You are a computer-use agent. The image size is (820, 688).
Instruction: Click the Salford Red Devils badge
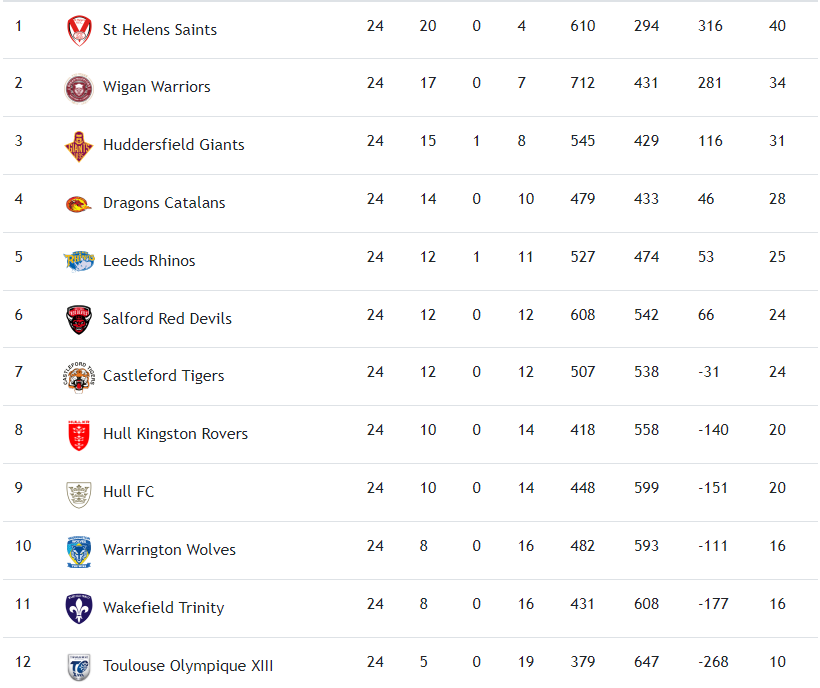[x=78, y=319]
